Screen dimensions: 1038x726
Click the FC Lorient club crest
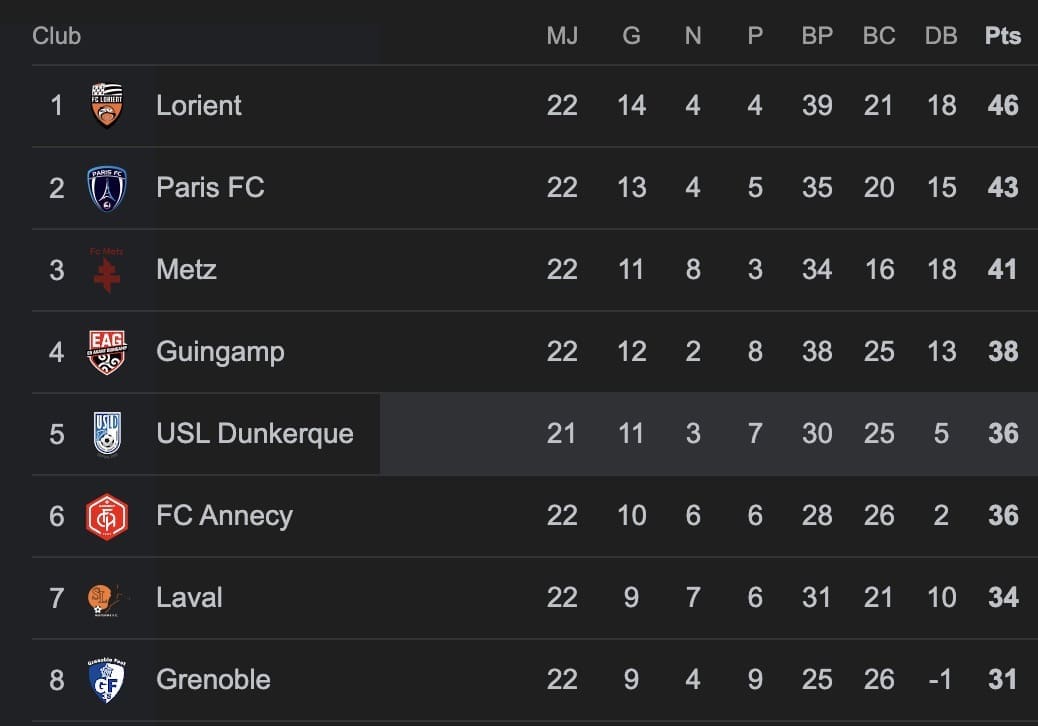point(107,105)
